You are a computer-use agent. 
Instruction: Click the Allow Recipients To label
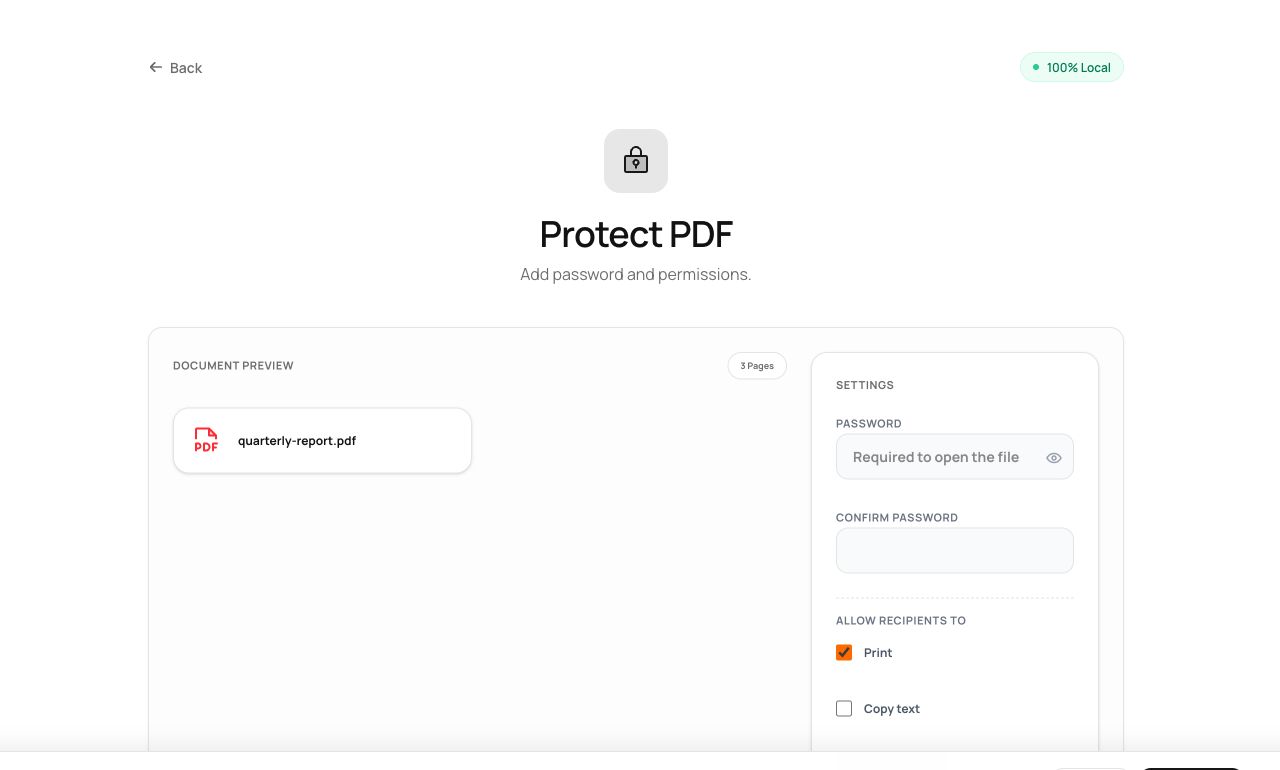[x=901, y=621]
